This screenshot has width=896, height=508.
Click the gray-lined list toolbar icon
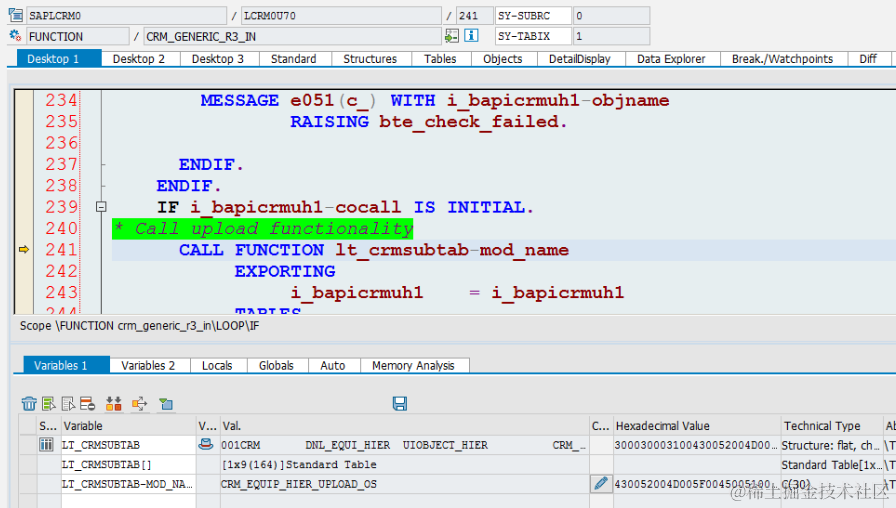point(69,404)
